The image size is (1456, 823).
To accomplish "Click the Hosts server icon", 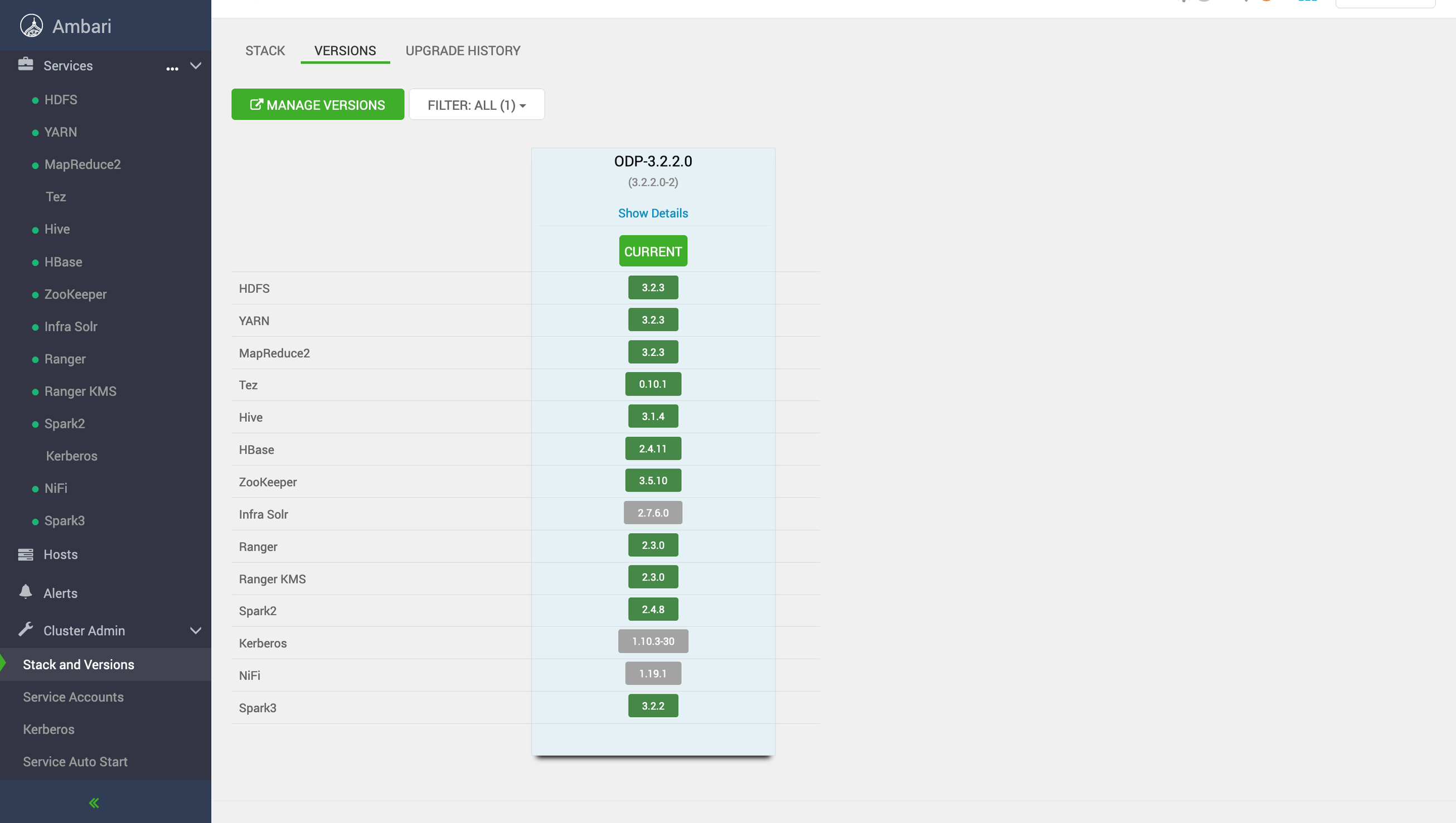I will tap(26, 554).
